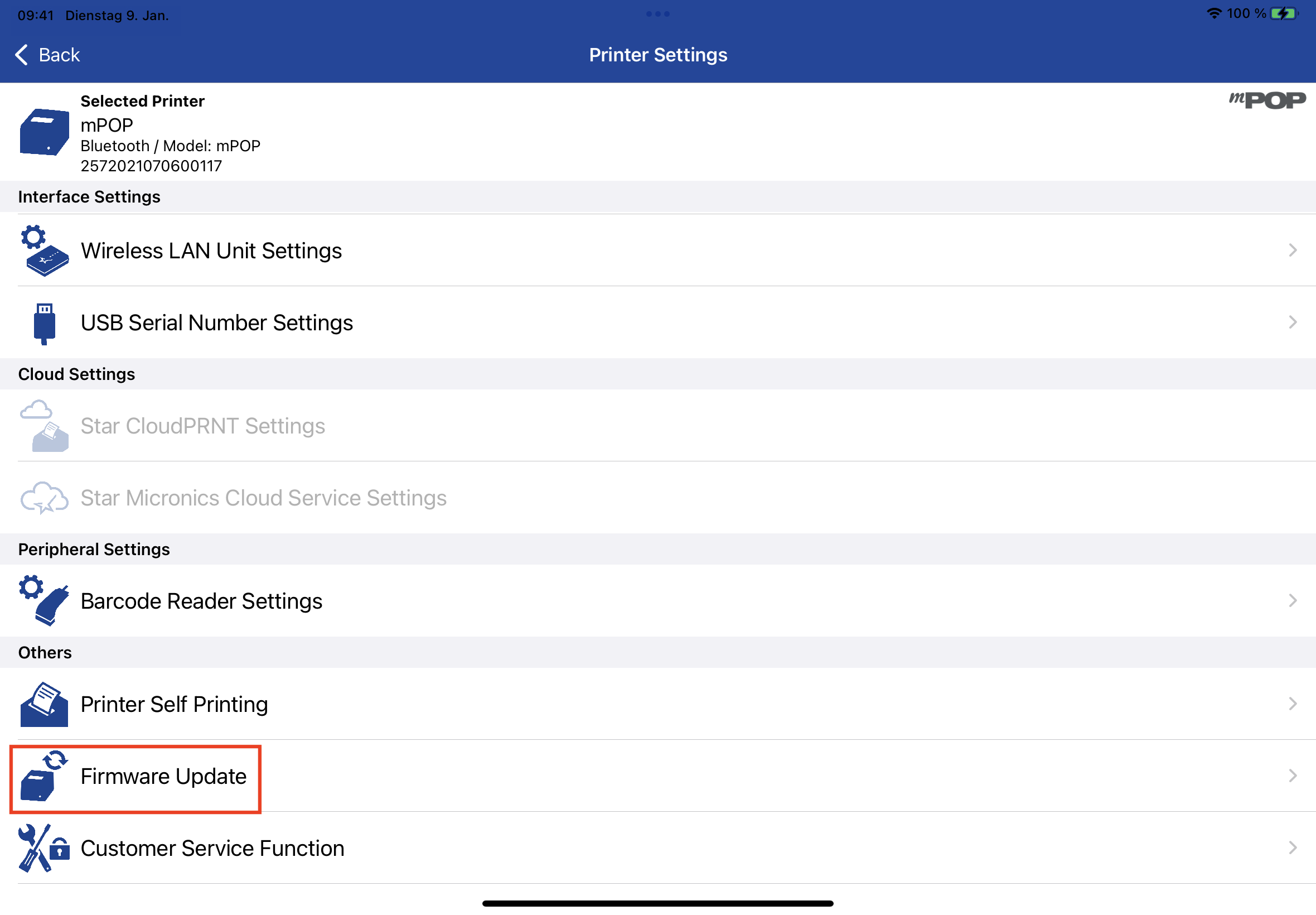Expand Wireless LAN Unit Settings chevron

1293,250
